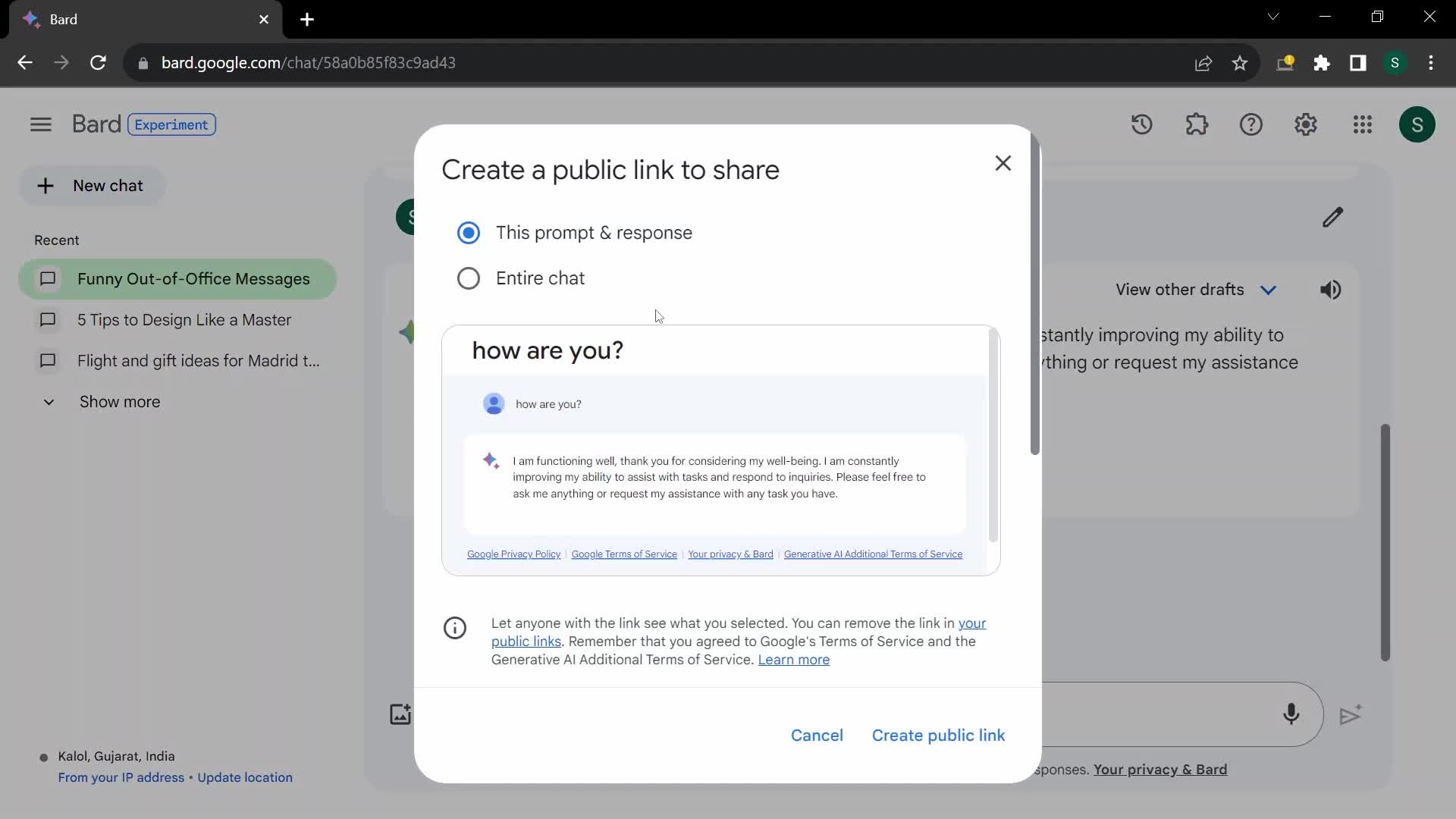Click the edit/pencil icon top right
The height and width of the screenshot is (819, 1456).
coord(1333,216)
